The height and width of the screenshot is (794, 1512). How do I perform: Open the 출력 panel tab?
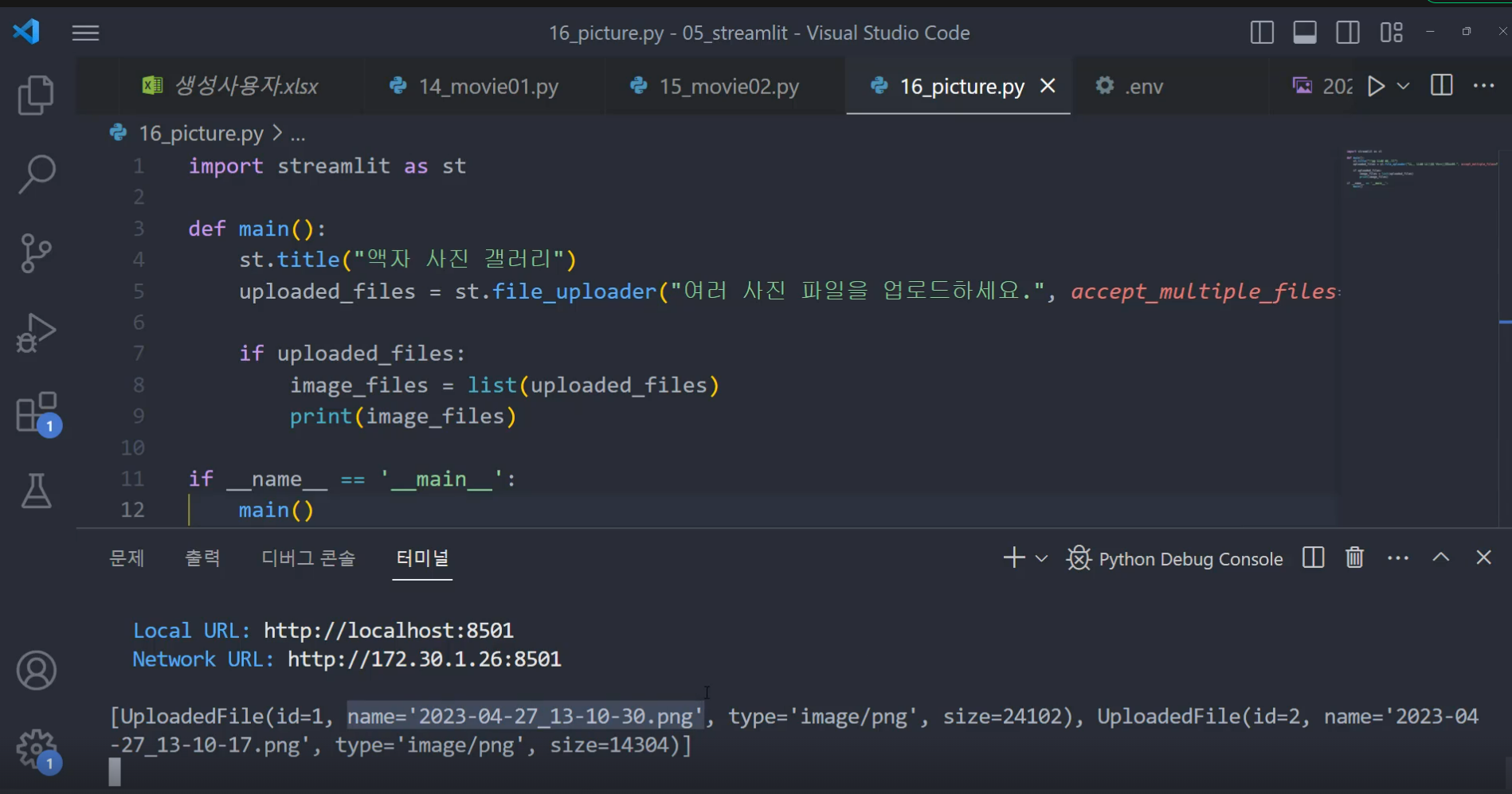pos(202,558)
